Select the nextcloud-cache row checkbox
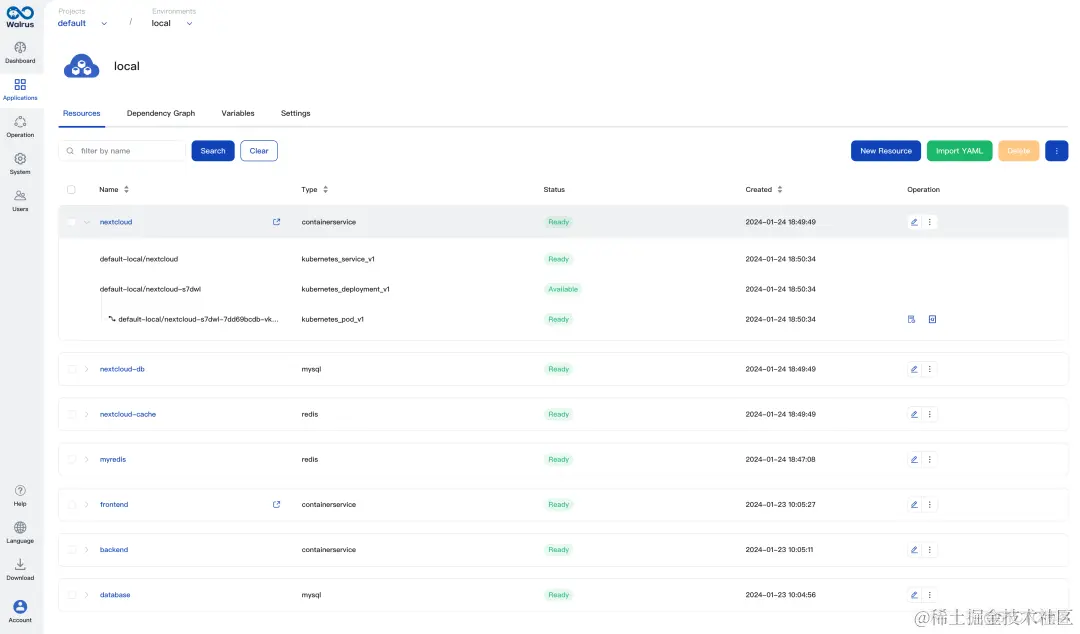1080x634 pixels. tap(71, 414)
